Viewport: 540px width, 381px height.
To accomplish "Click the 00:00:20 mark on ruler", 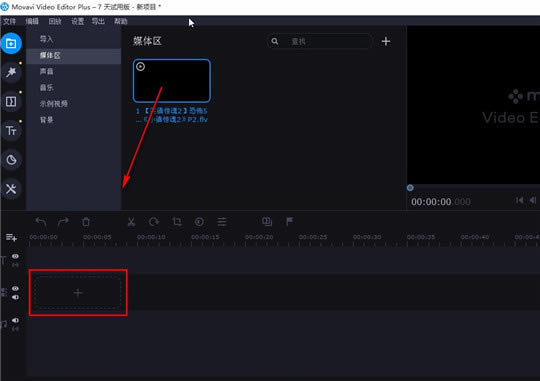I will click(259, 237).
